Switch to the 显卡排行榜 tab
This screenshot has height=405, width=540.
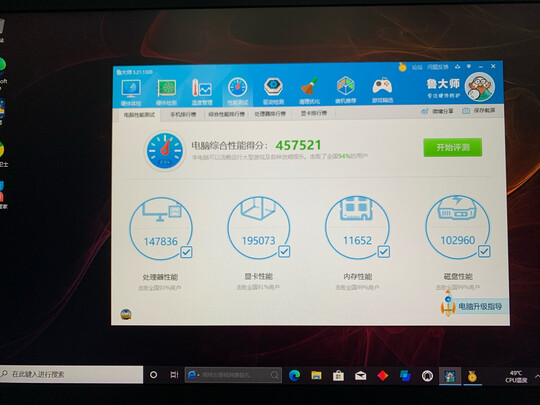[x=314, y=113]
